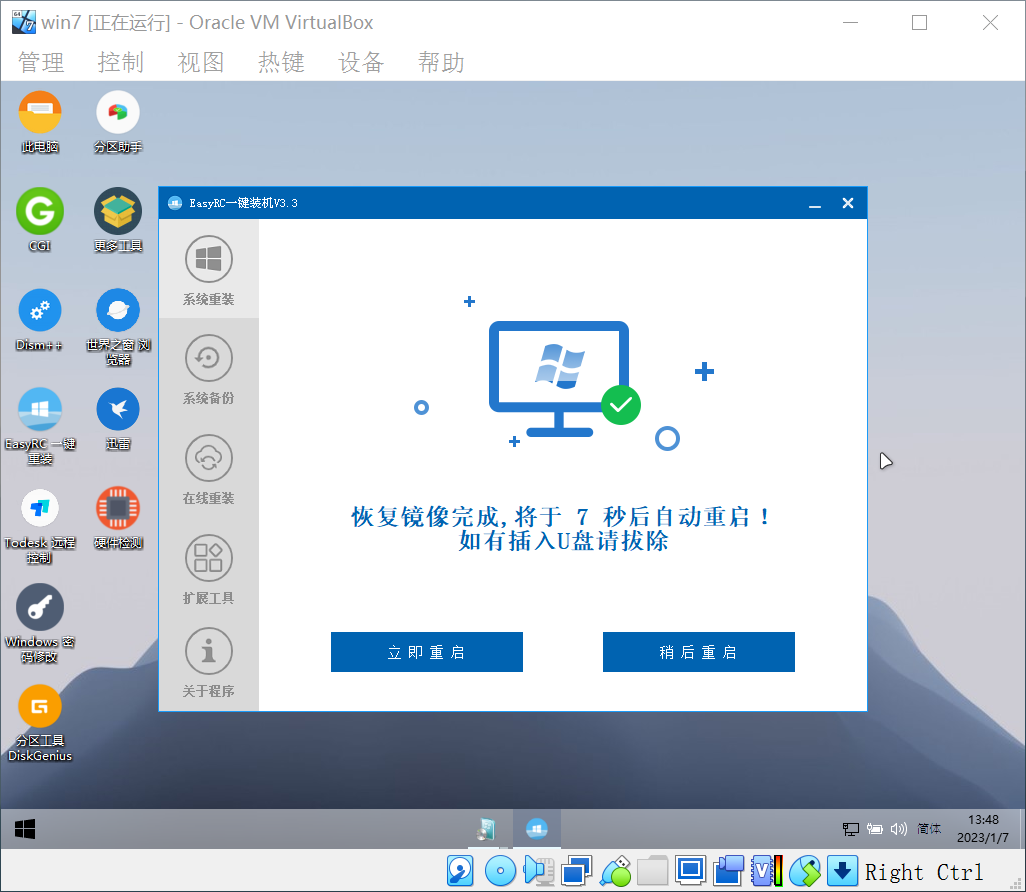Click the VirtualBox optical disc status icon
Viewport: 1026px width, 892px height.
pyautogui.click(x=501, y=871)
